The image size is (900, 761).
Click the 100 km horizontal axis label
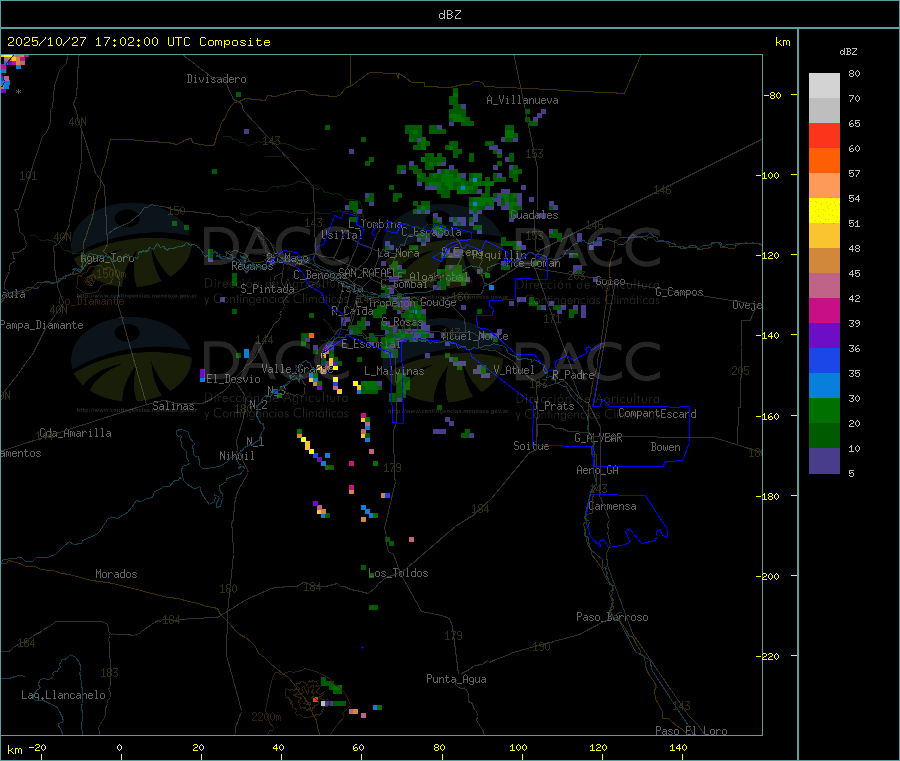coord(518,747)
